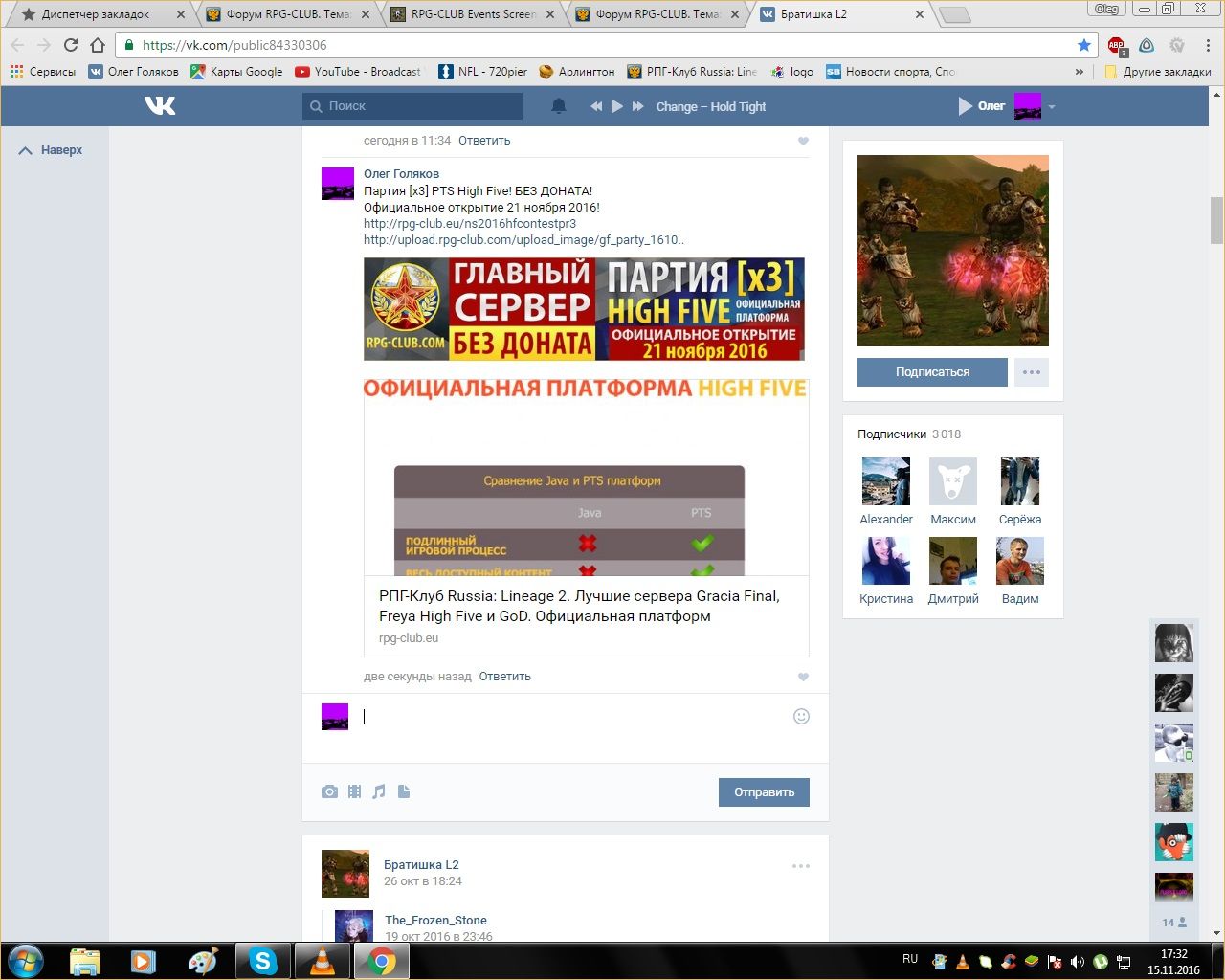Bookmark this page with the star
The width and height of the screenshot is (1225, 980).
(x=1083, y=45)
